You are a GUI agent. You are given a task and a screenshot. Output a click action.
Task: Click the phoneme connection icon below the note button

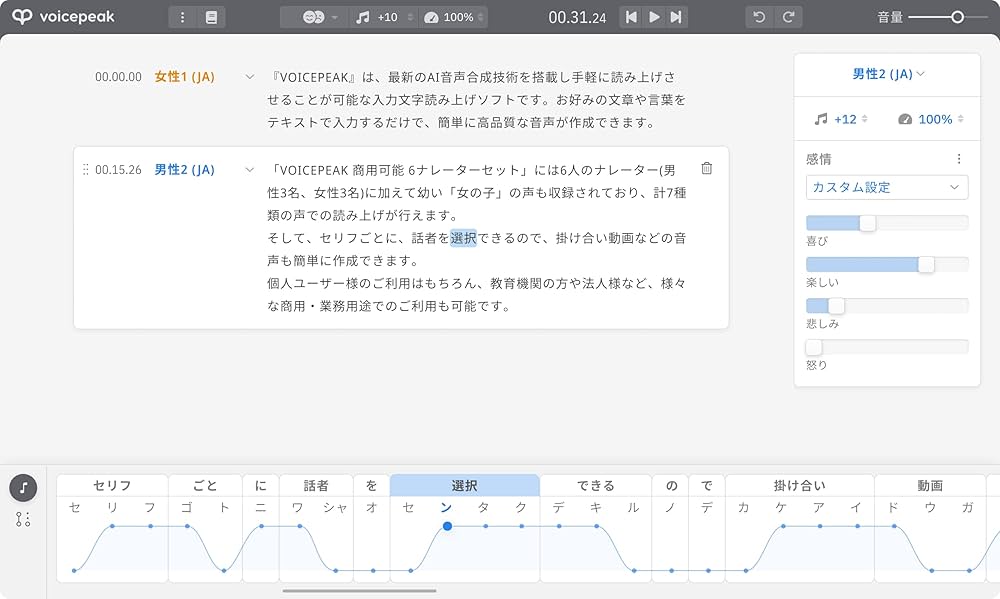tap(22, 519)
